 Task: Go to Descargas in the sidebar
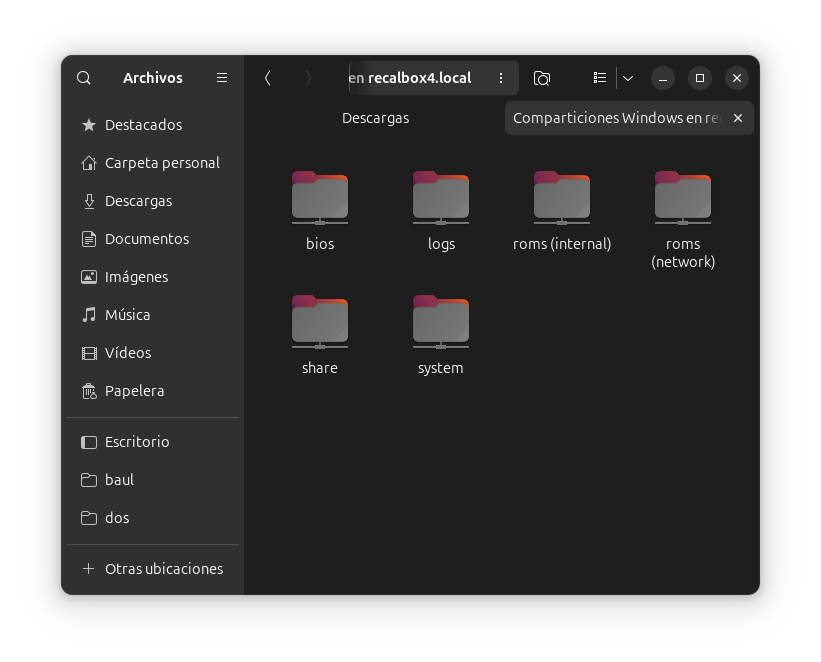point(153,201)
